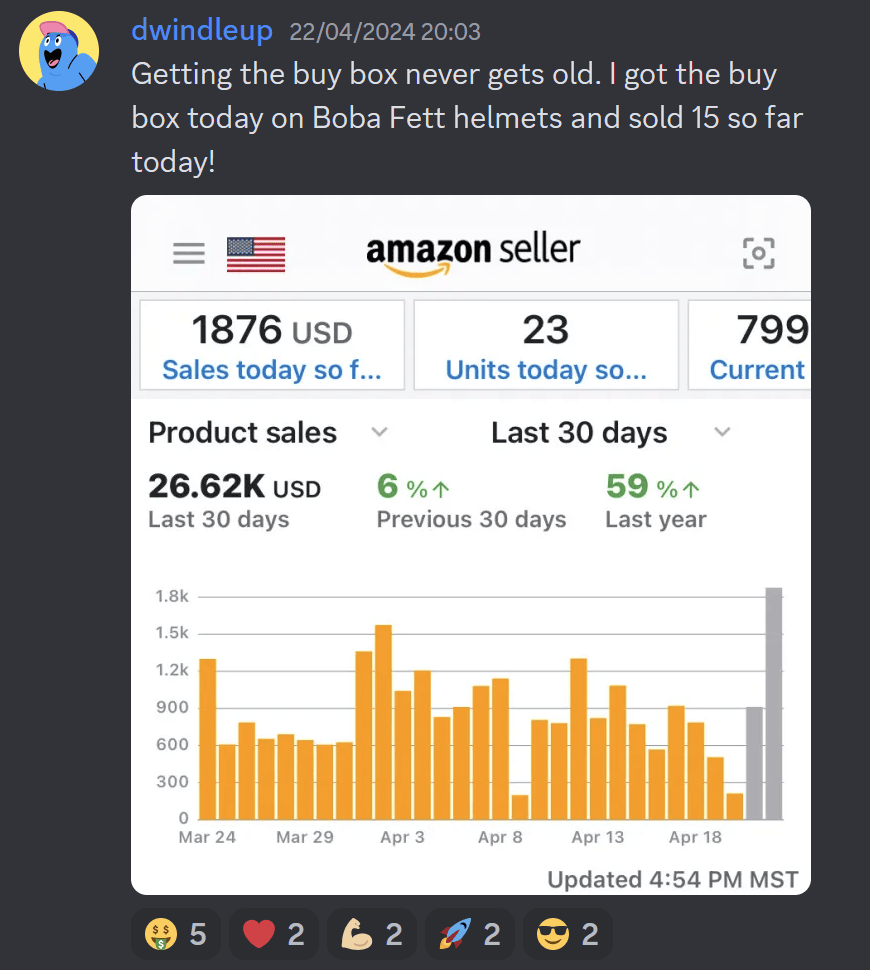The height and width of the screenshot is (970, 870).
Task: Open the hamburger menu in Amazon Seller
Action: (189, 253)
